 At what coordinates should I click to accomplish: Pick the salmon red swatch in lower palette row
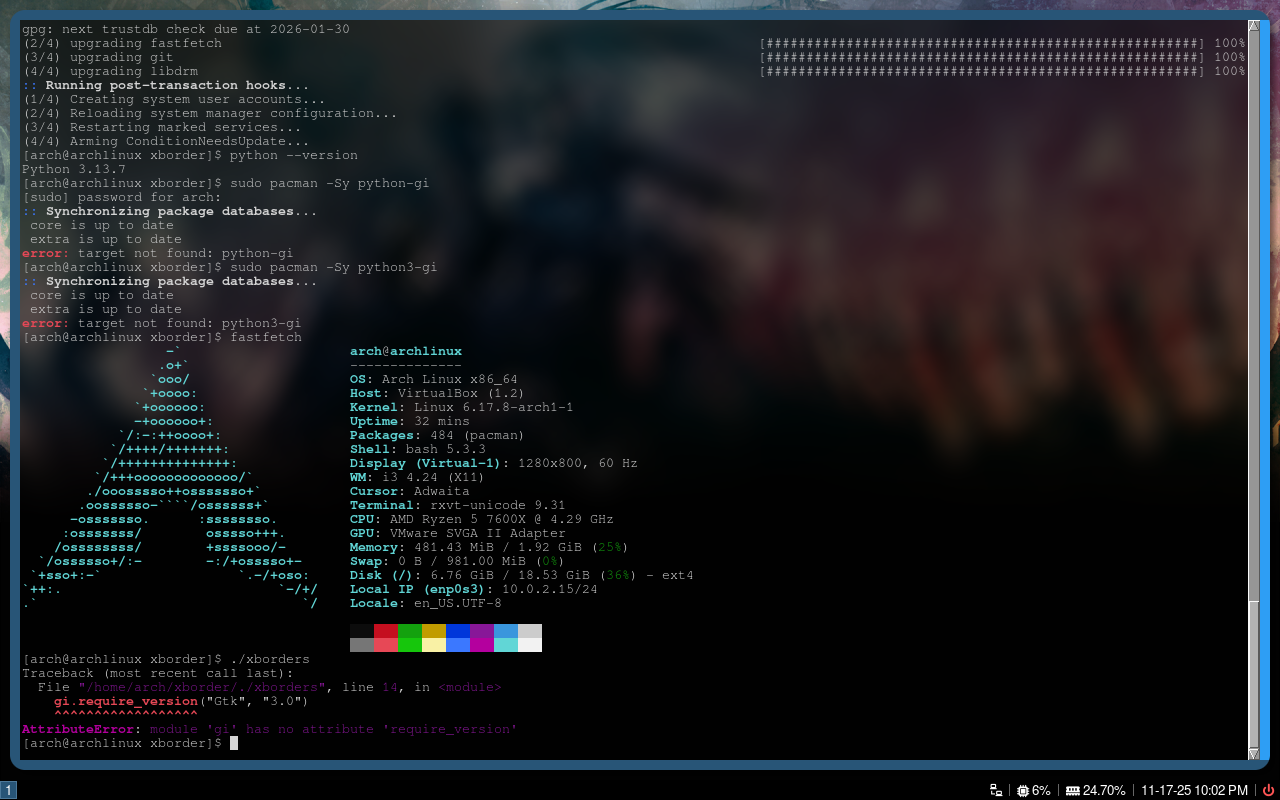(x=386, y=645)
